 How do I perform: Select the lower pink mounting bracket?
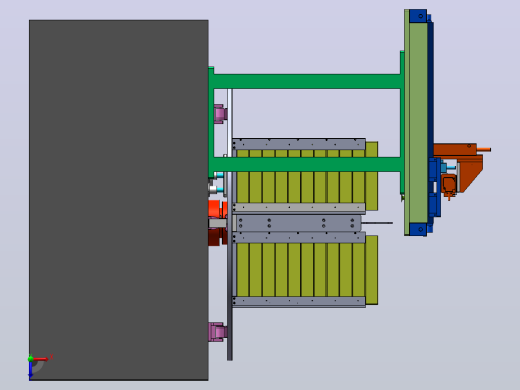click(x=218, y=332)
